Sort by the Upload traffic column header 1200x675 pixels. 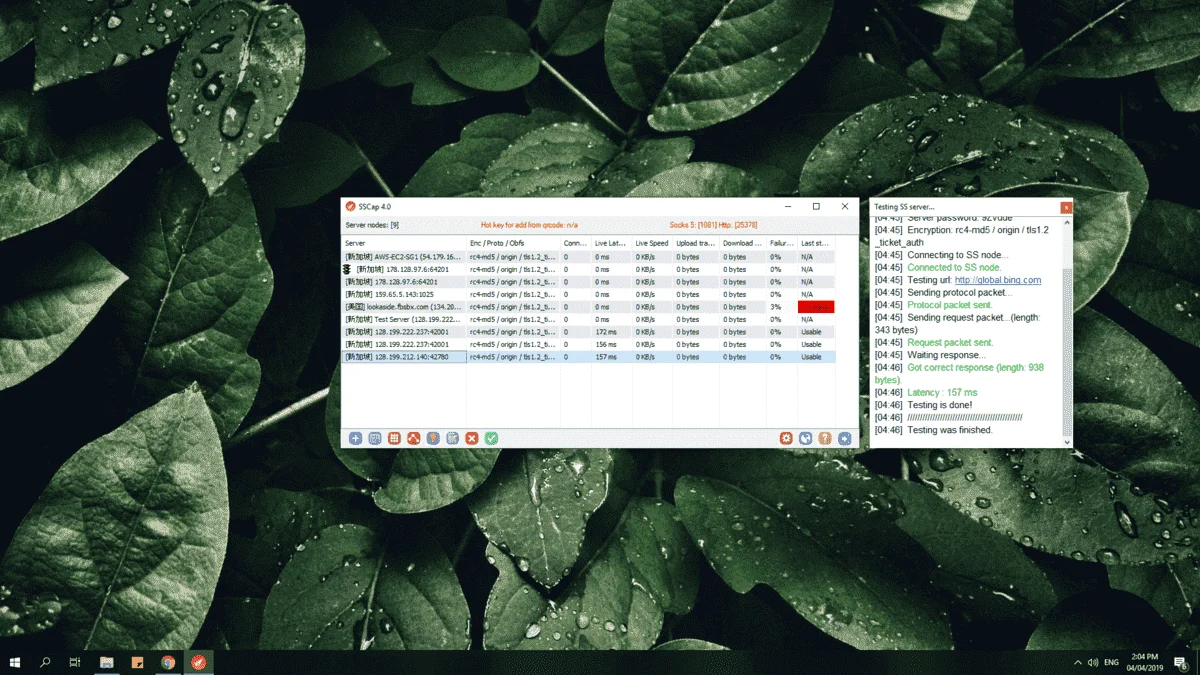click(x=696, y=243)
